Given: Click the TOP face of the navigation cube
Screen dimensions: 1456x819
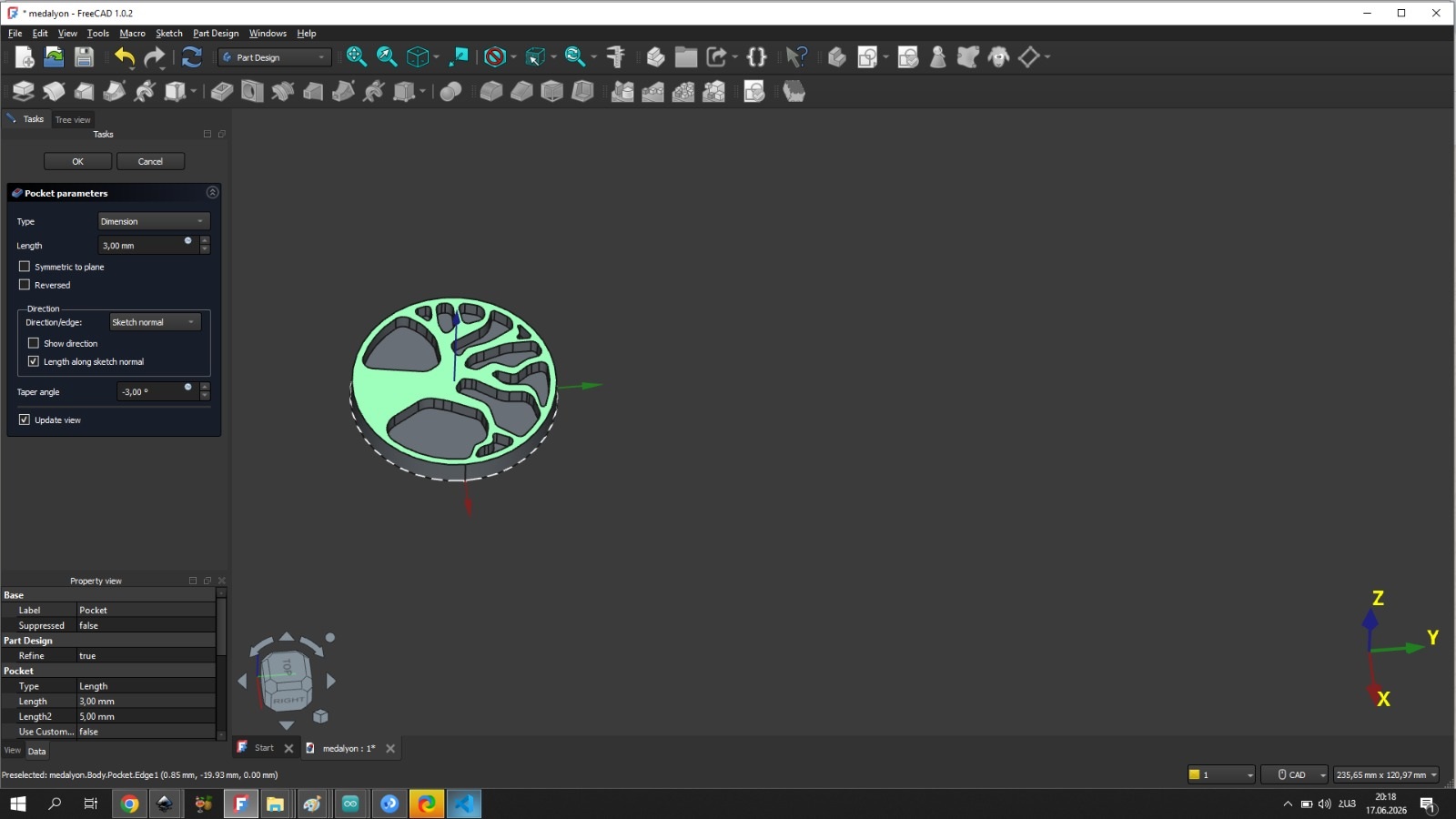Looking at the screenshot, I should click(288, 666).
